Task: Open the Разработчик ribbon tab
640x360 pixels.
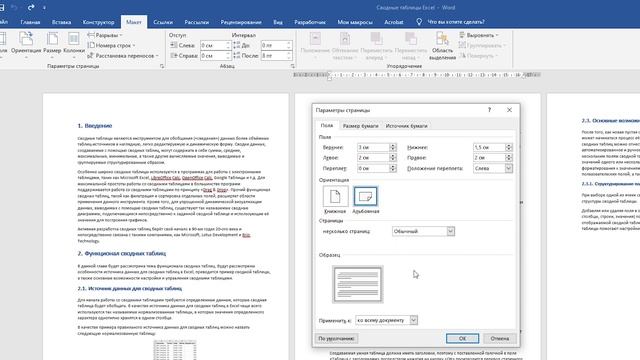Action: 310,22
